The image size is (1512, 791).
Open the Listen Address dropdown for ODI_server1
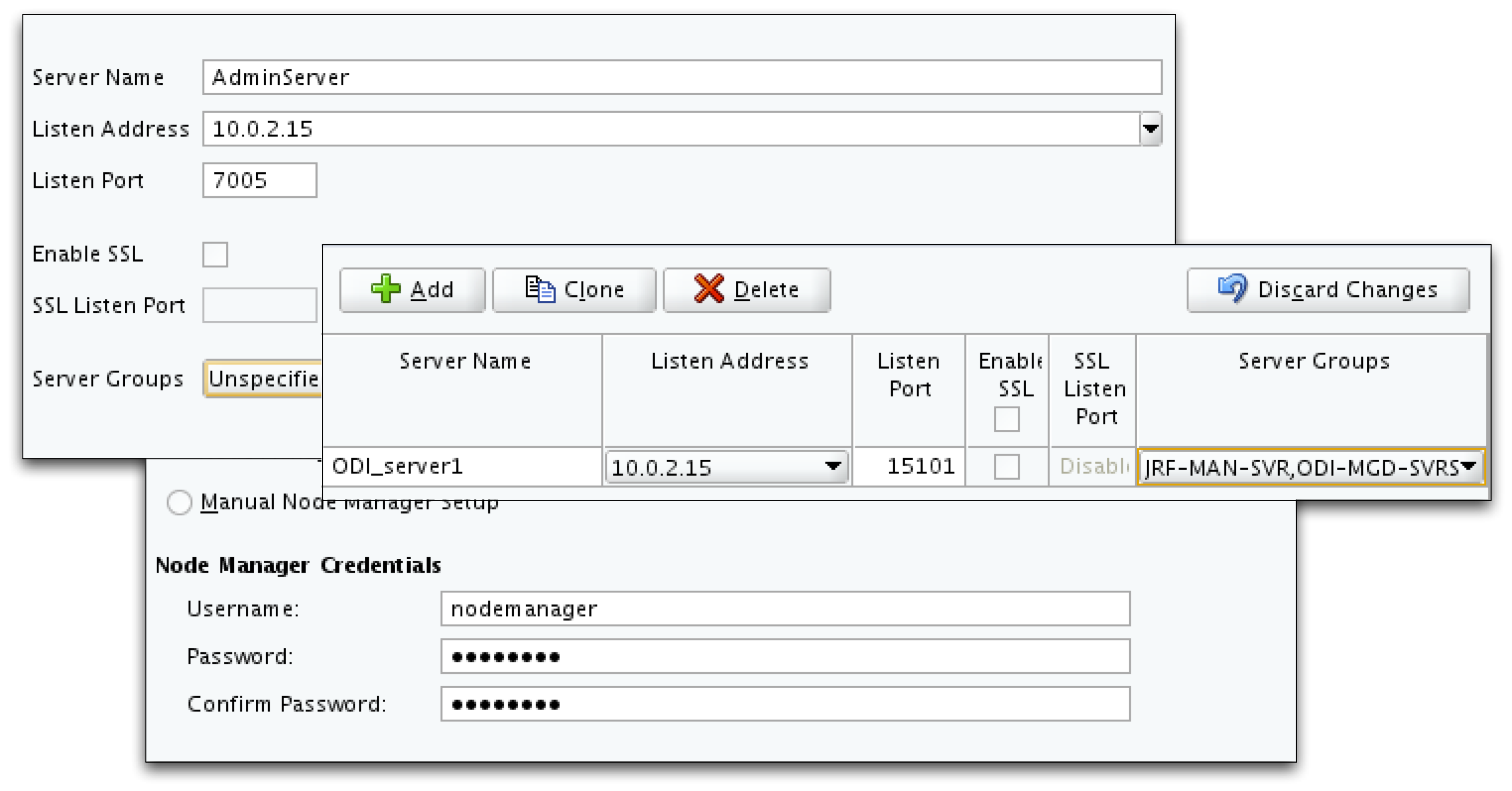point(833,466)
